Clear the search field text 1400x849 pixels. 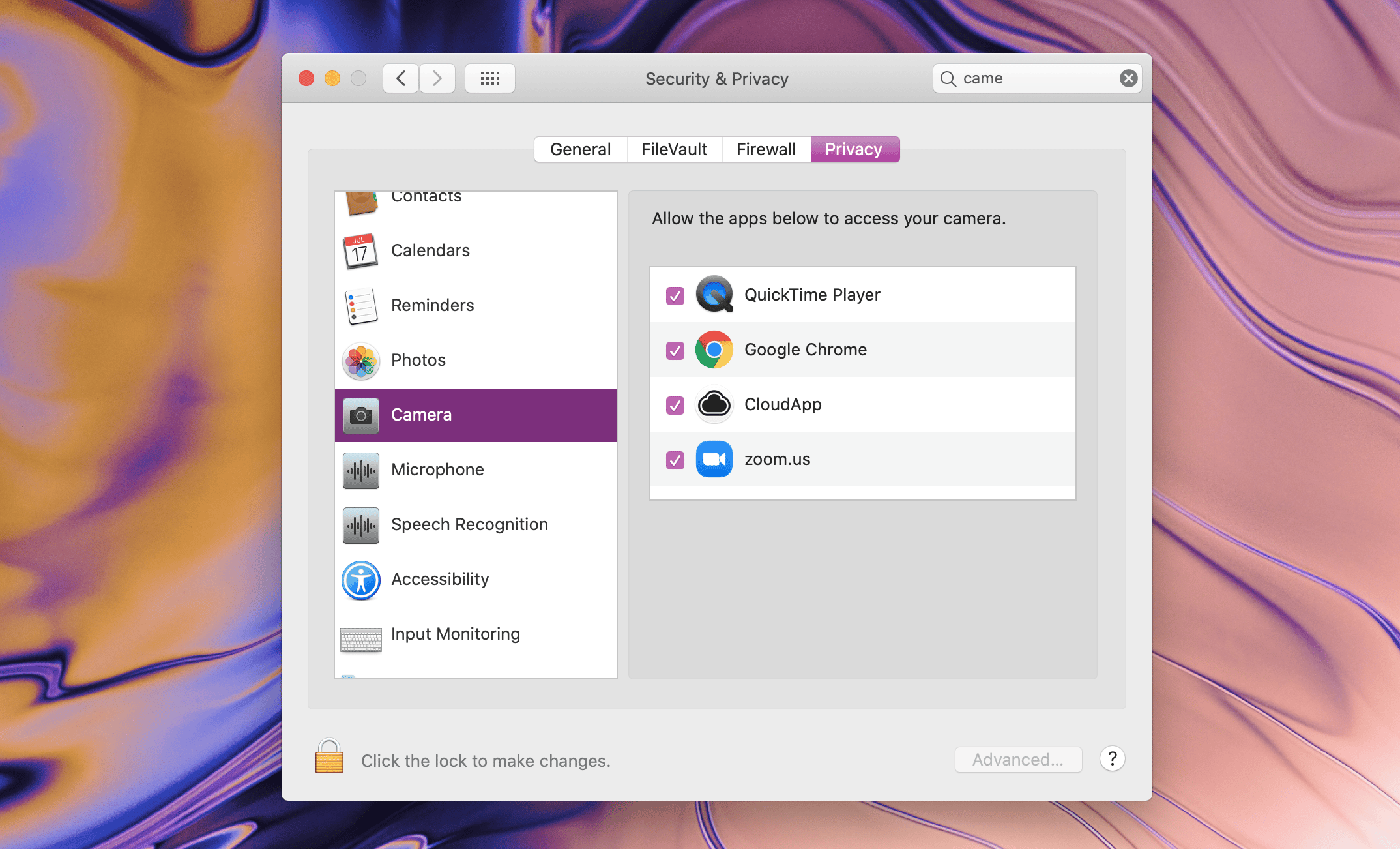[x=1129, y=78]
